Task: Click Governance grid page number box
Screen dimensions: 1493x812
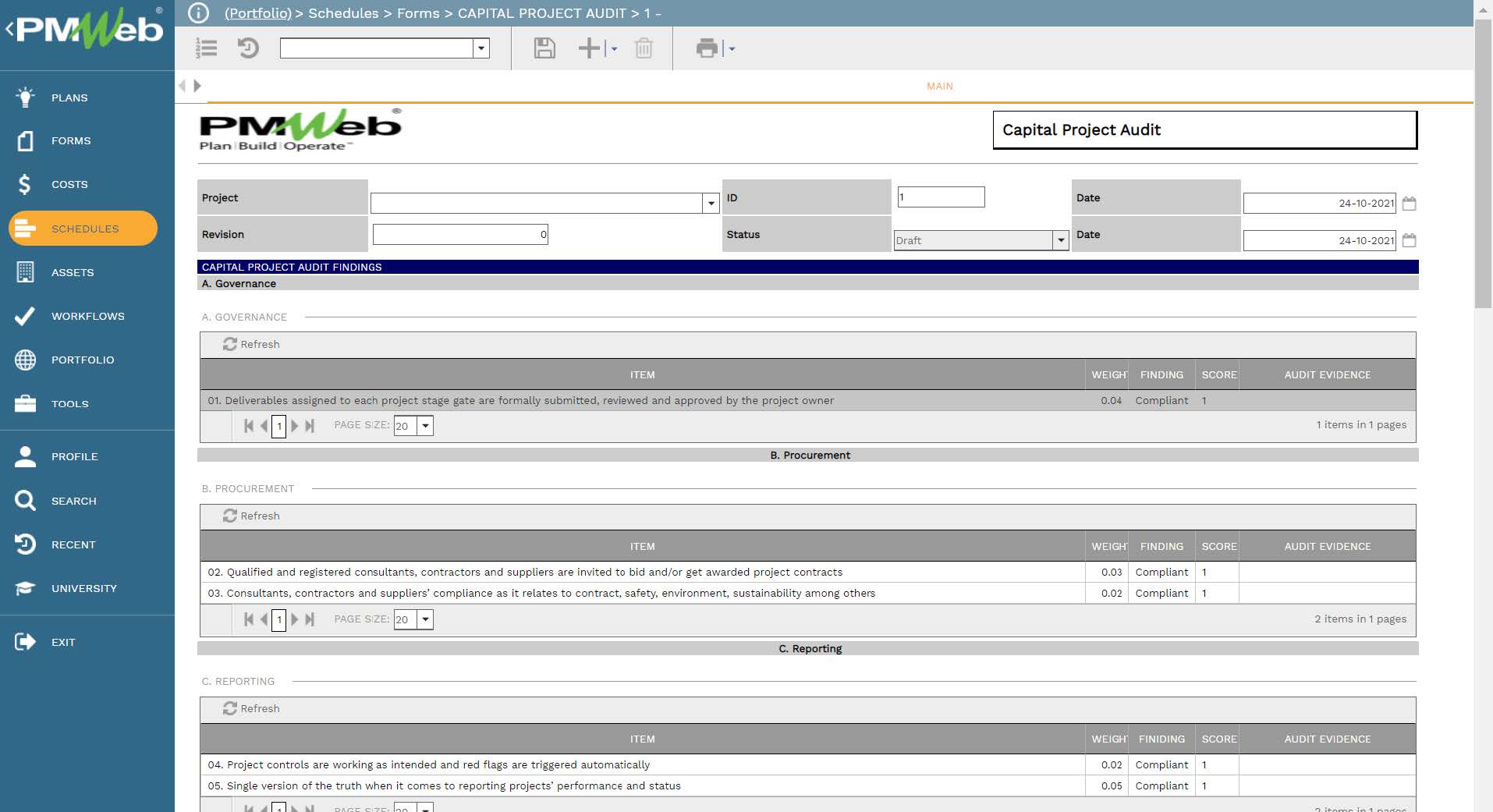Action: tap(278, 426)
